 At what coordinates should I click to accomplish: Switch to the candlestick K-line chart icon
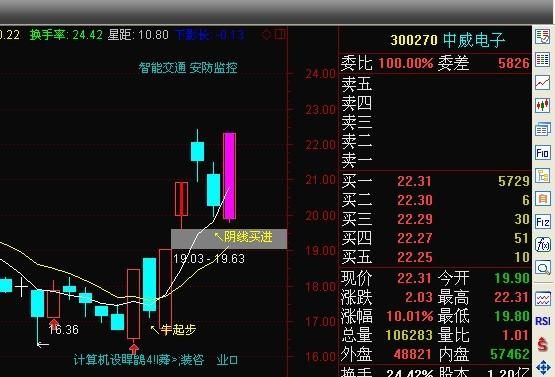click(x=543, y=105)
